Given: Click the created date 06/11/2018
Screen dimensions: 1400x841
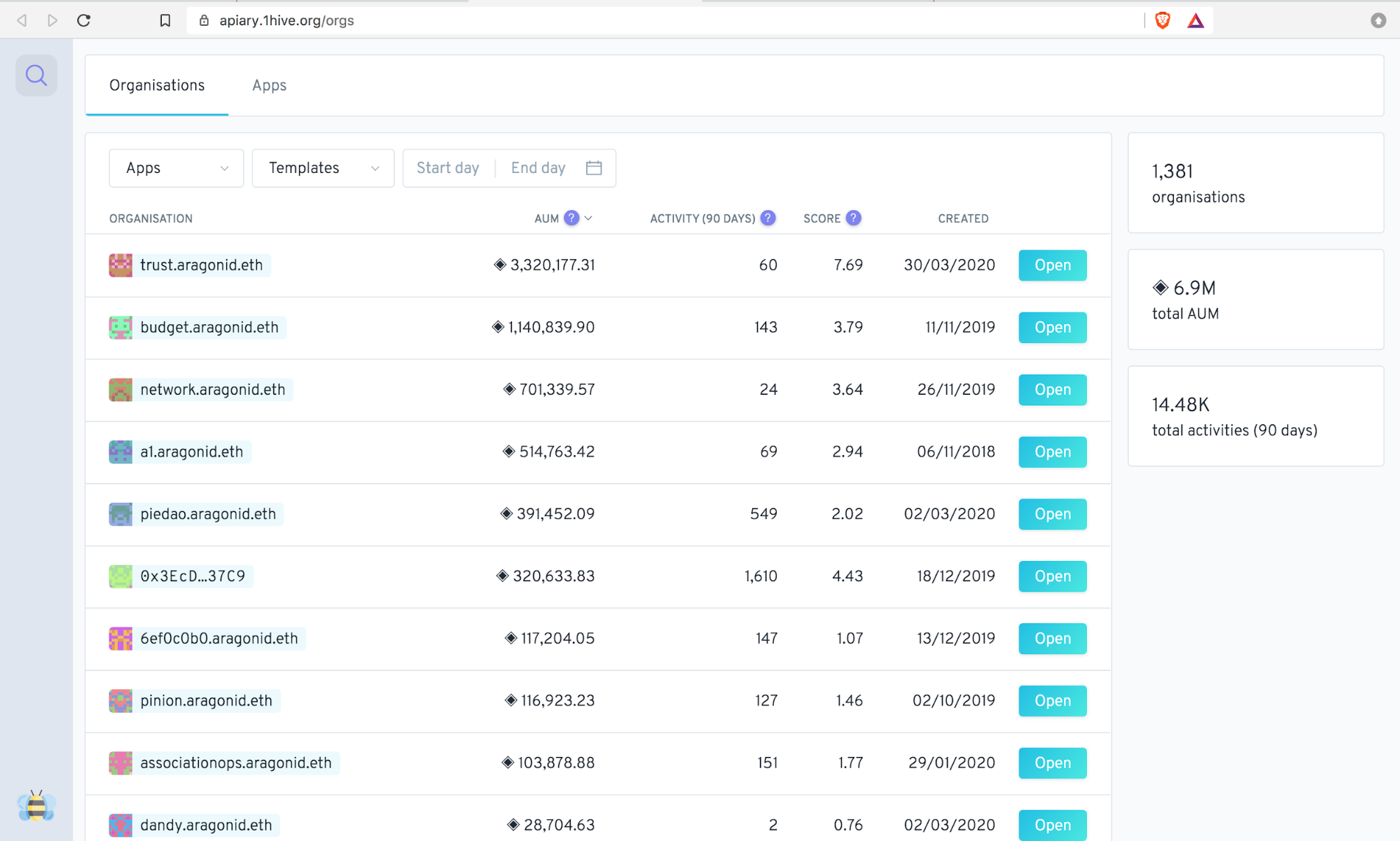Looking at the screenshot, I should coord(956,452).
